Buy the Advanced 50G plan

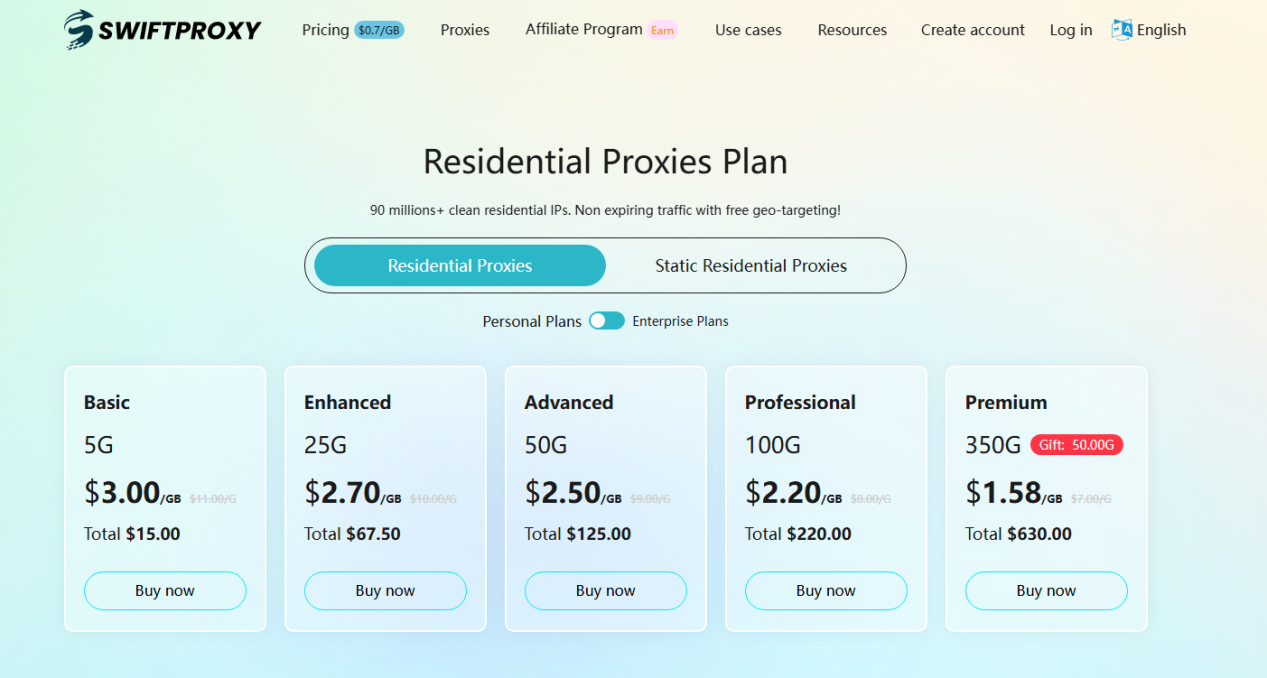605,591
